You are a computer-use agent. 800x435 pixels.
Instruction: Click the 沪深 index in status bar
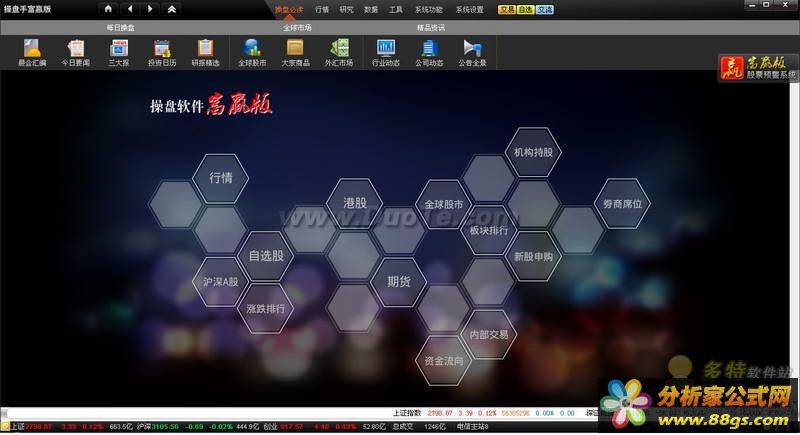click(143, 426)
